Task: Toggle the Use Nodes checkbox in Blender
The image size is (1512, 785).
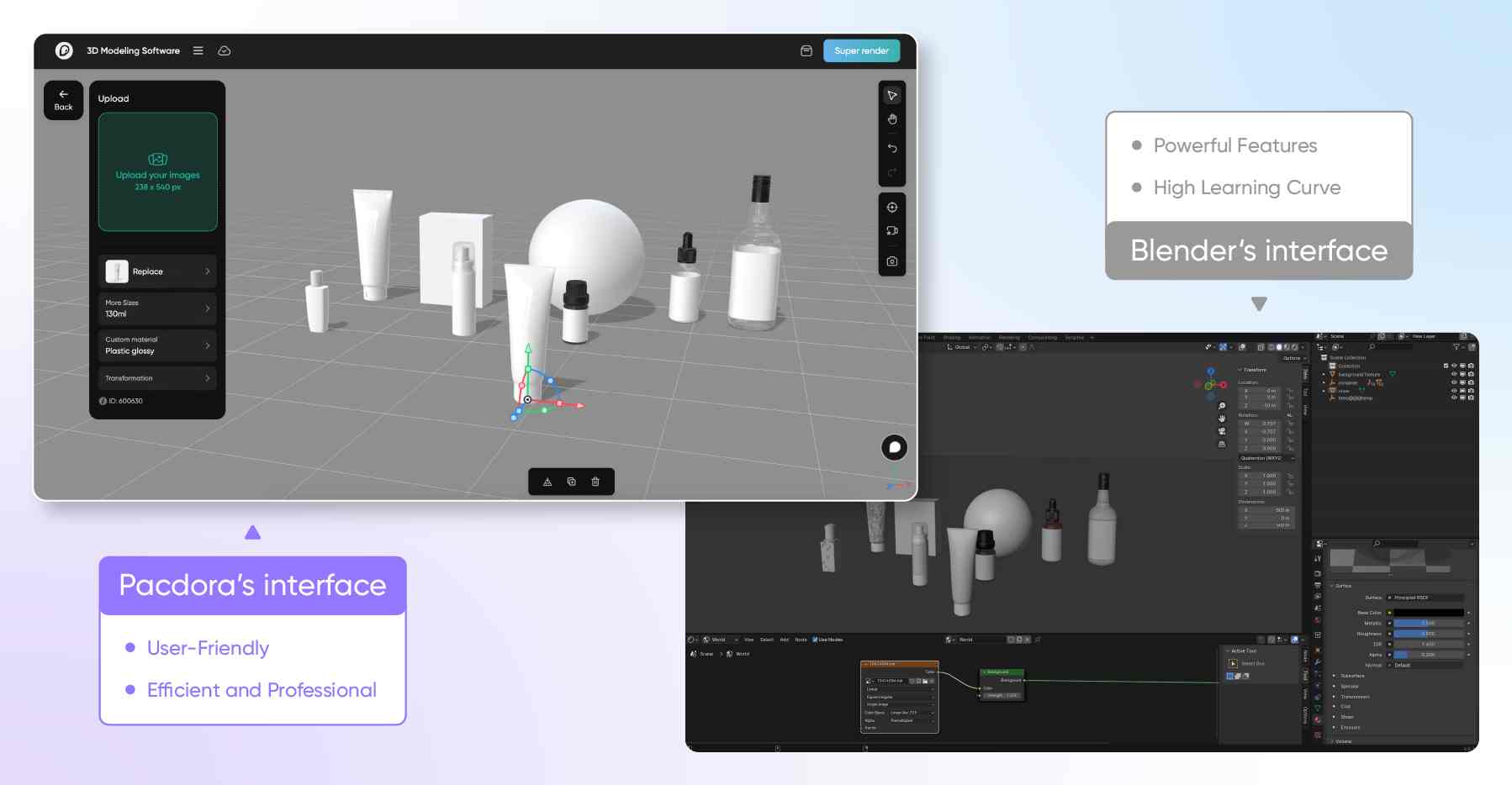Action: coord(815,640)
